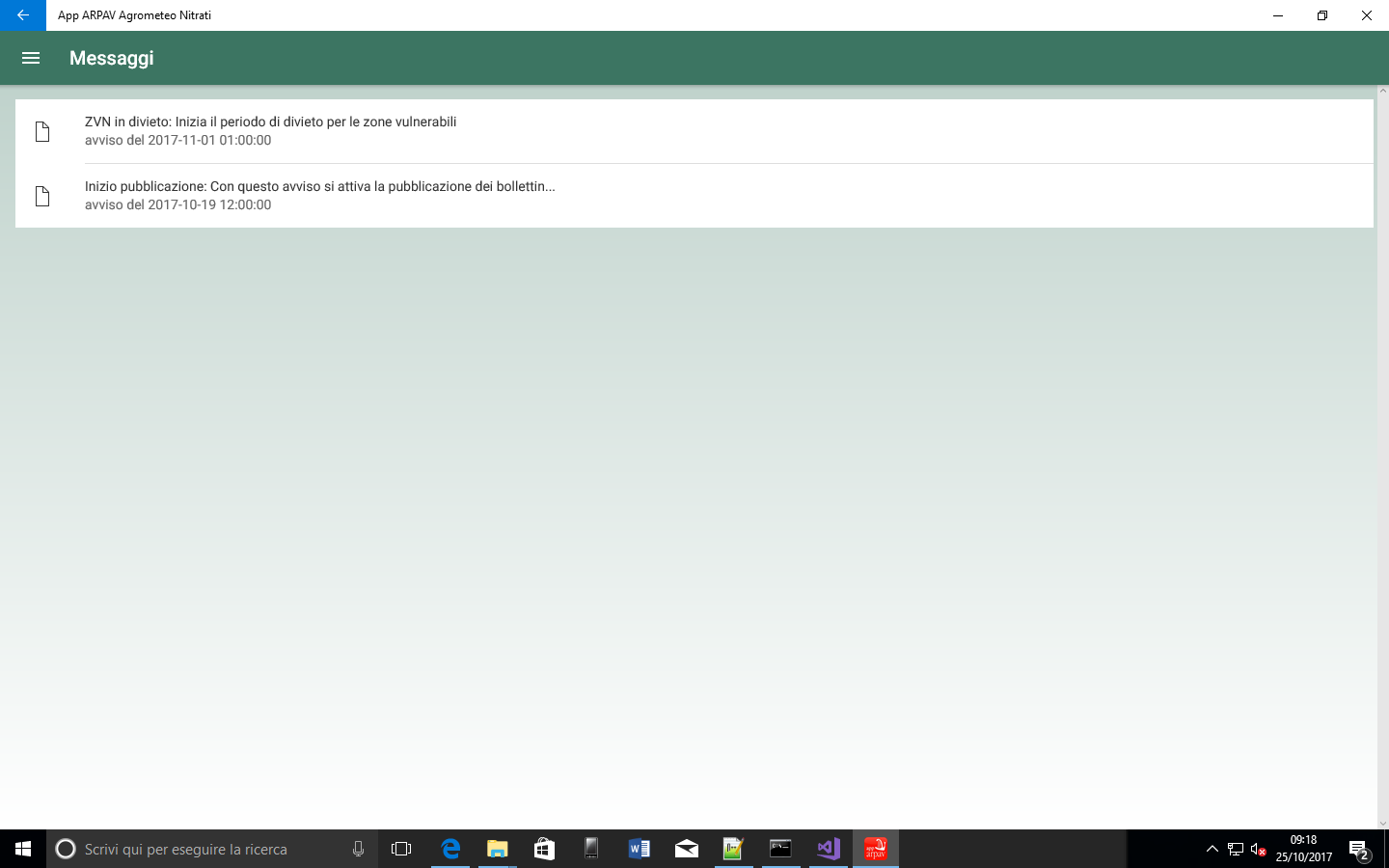Click the ARPAV app taskbar icon
This screenshot has width=1389, height=868.
[x=875, y=849]
